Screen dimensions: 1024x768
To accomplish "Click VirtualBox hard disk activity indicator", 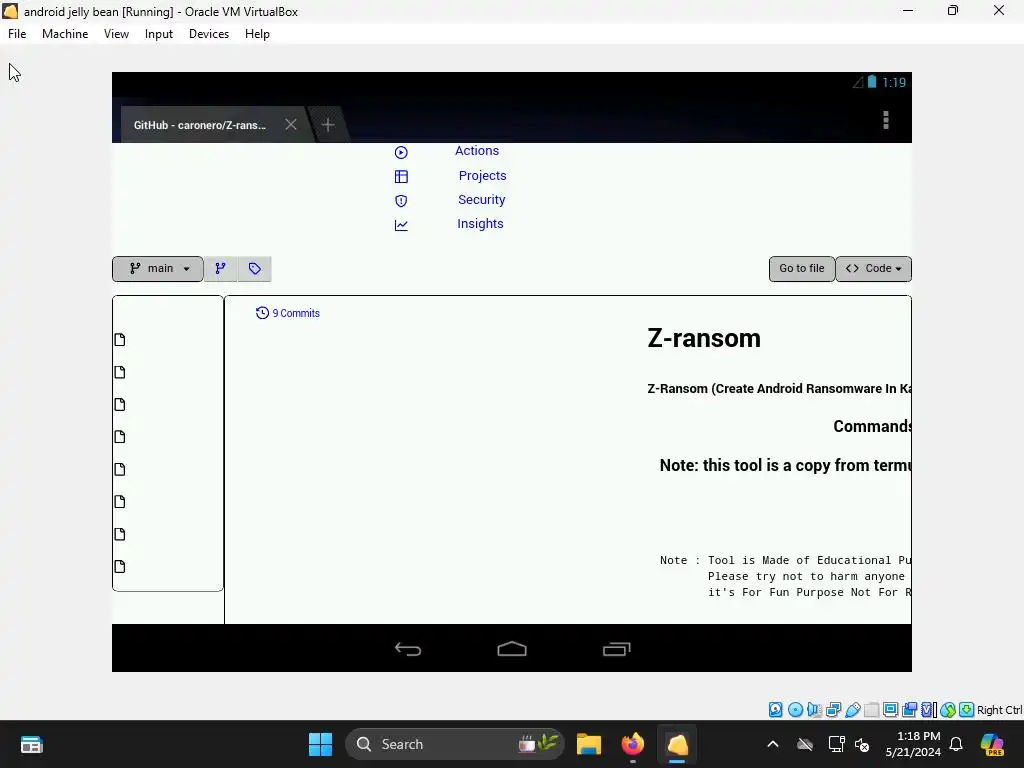I will coord(775,710).
